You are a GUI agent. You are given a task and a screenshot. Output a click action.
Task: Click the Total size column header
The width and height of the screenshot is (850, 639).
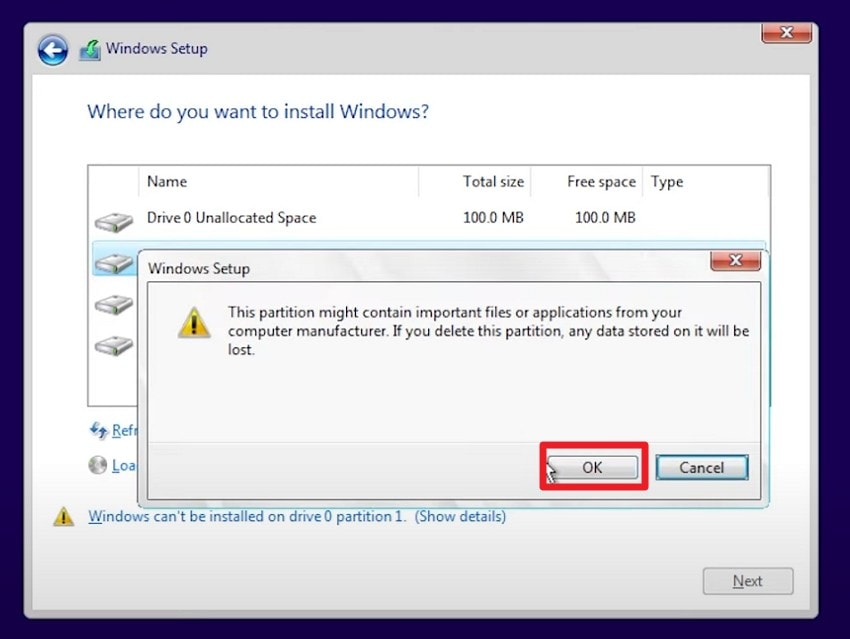click(x=493, y=182)
